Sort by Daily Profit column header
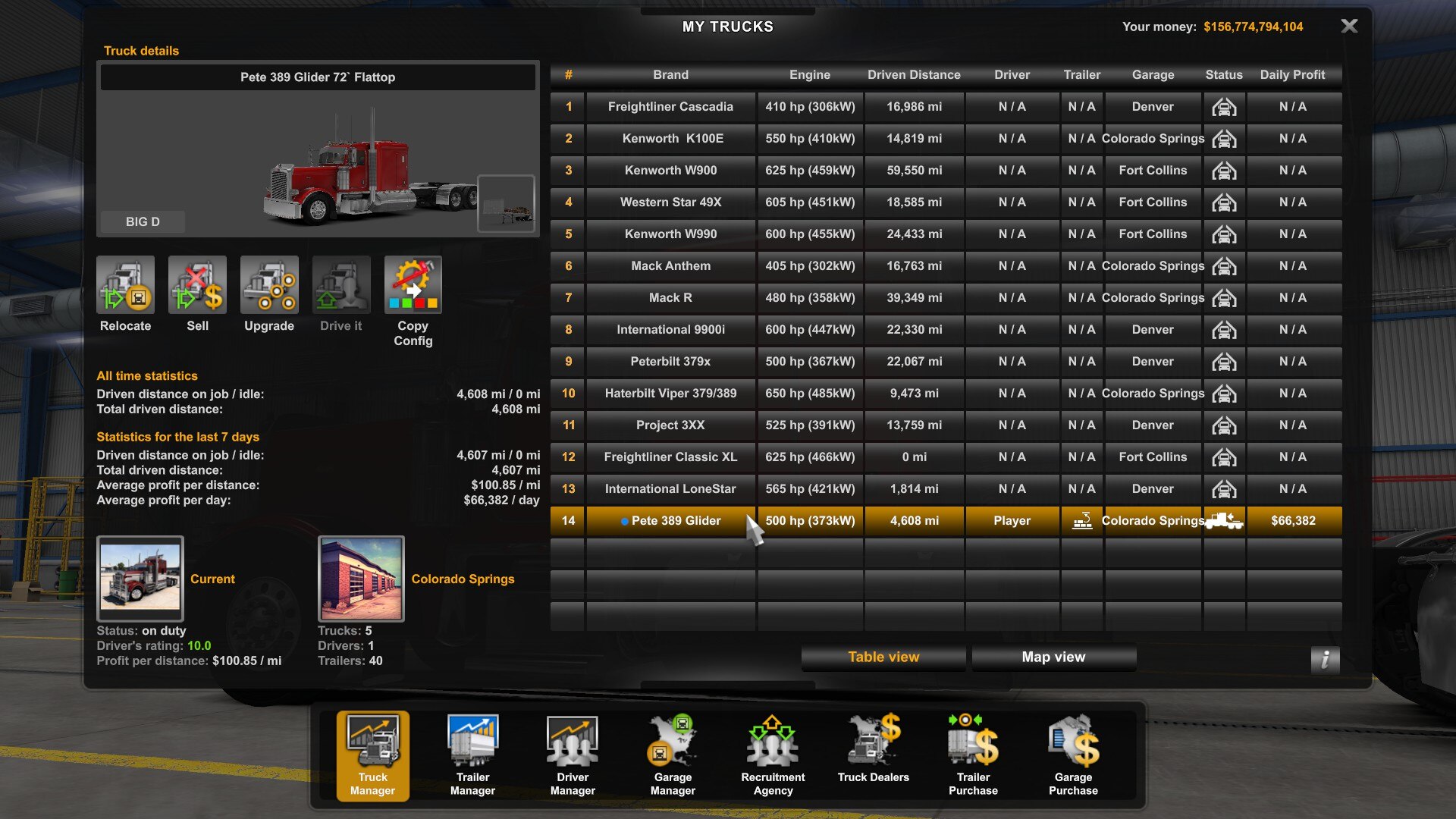This screenshot has width=1456, height=819. point(1292,75)
